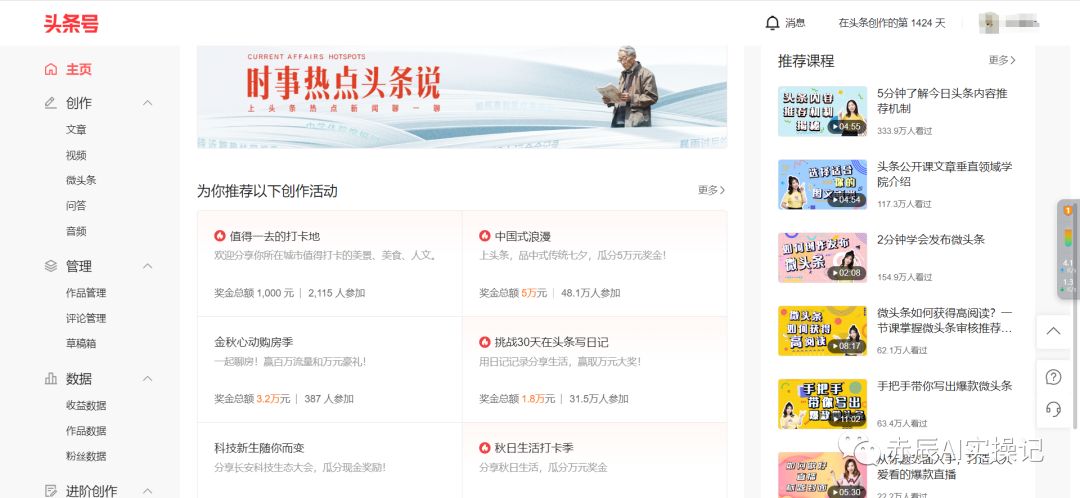
Task: Collapse the 进阶创作 menu section
Action: [x=147, y=490]
